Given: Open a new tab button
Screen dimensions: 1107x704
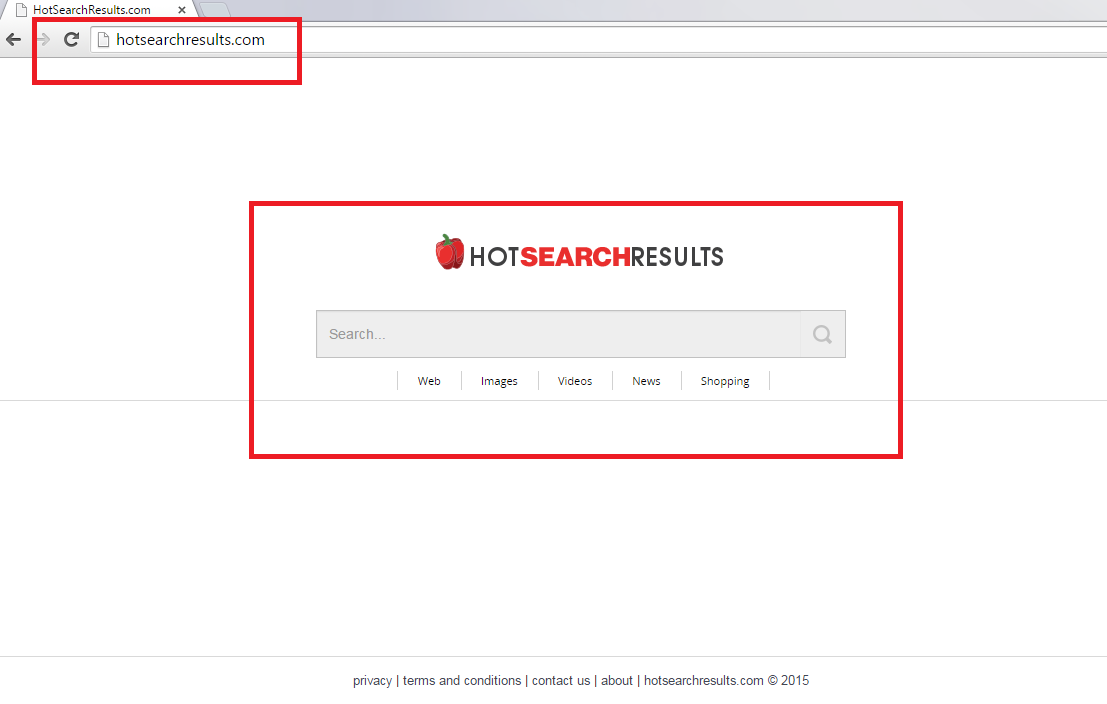Looking at the screenshot, I should (x=215, y=10).
